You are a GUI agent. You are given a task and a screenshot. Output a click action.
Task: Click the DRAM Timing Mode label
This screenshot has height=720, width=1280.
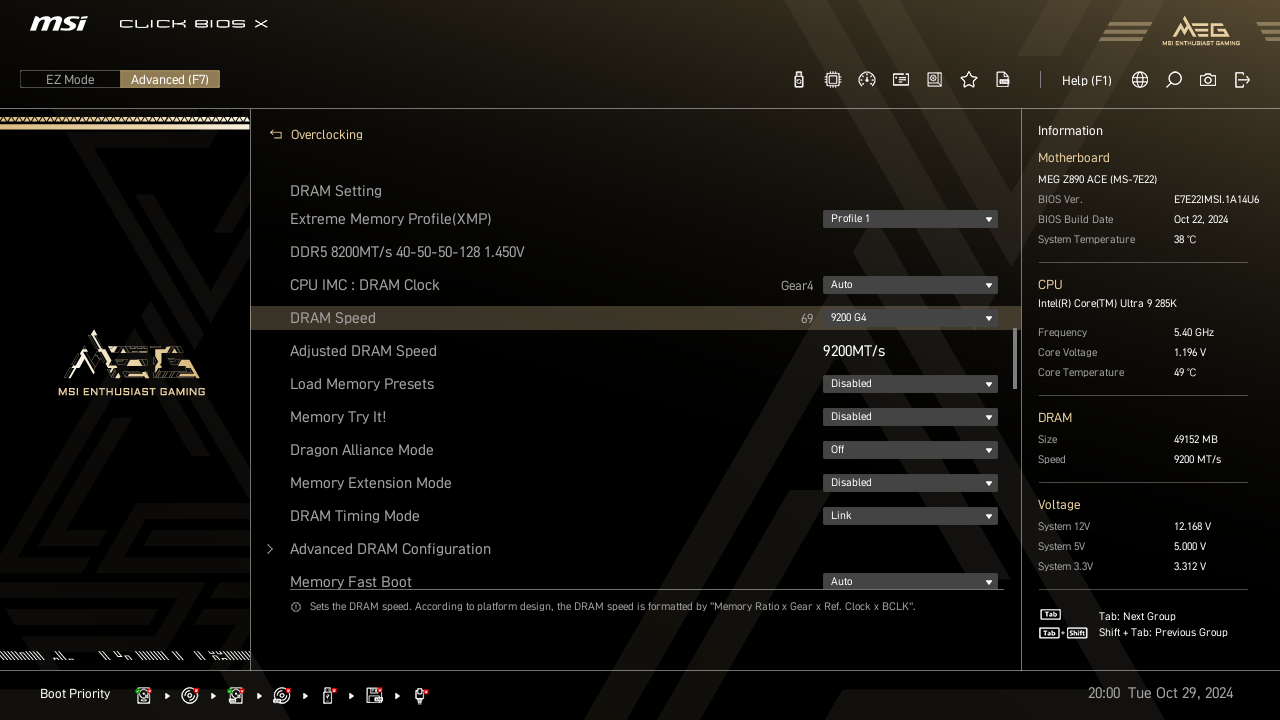click(355, 516)
